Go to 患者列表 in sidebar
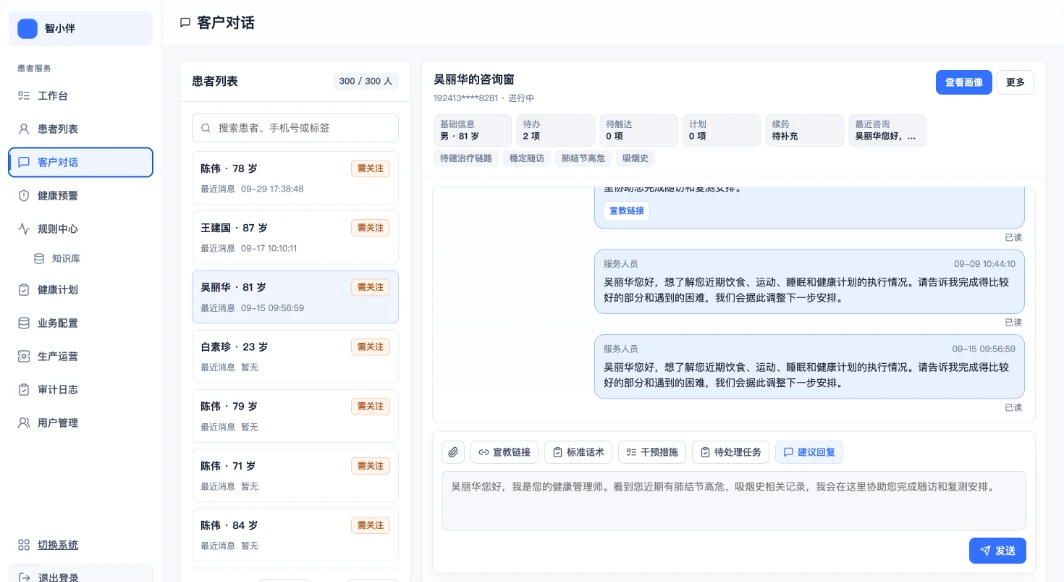Image resolution: width=1064 pixels, height=582 pixels. coord(81,129)
